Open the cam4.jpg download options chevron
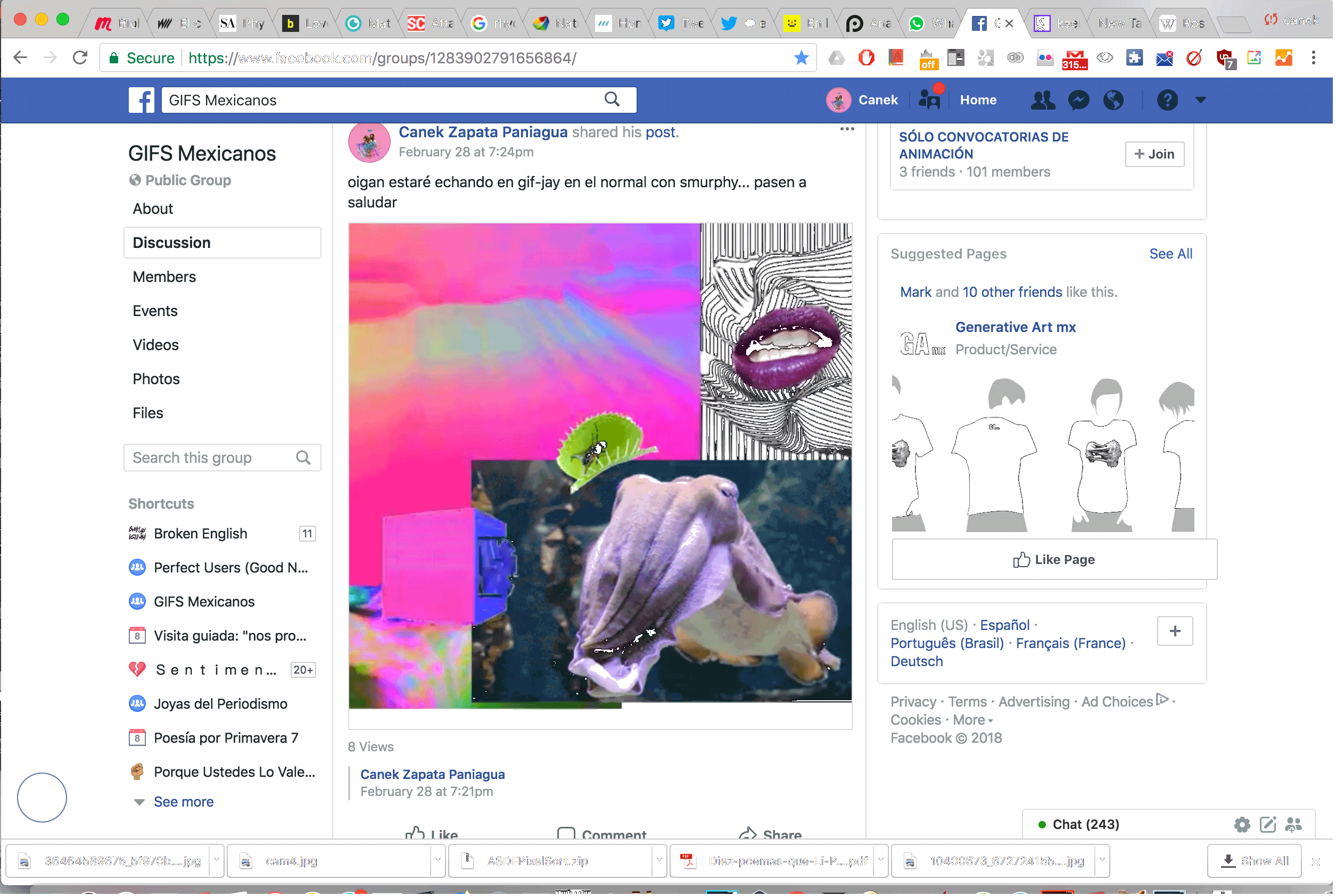1336x896 pixels. [438, 861]
